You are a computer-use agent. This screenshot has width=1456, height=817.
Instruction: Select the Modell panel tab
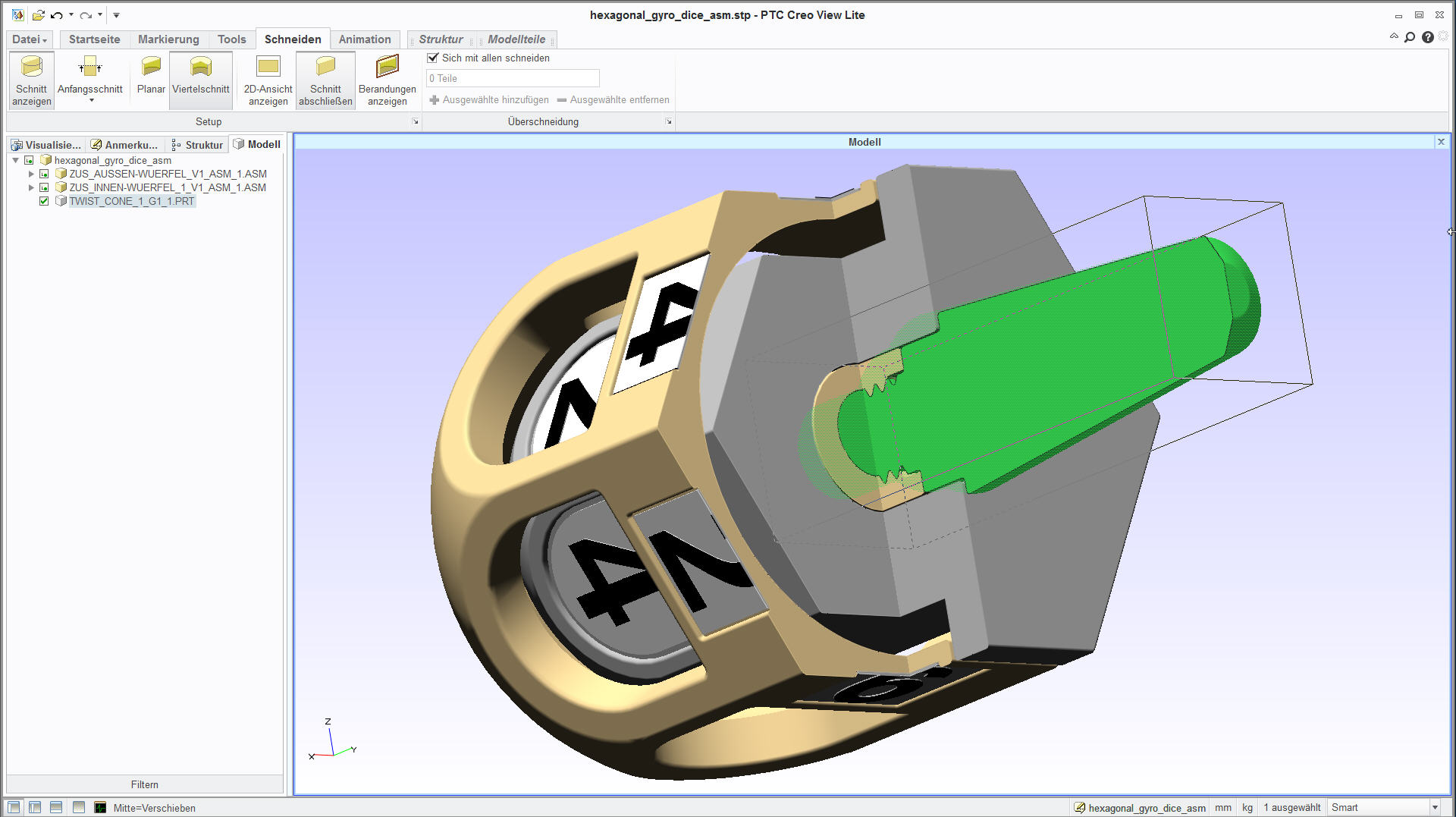(257, 144)
